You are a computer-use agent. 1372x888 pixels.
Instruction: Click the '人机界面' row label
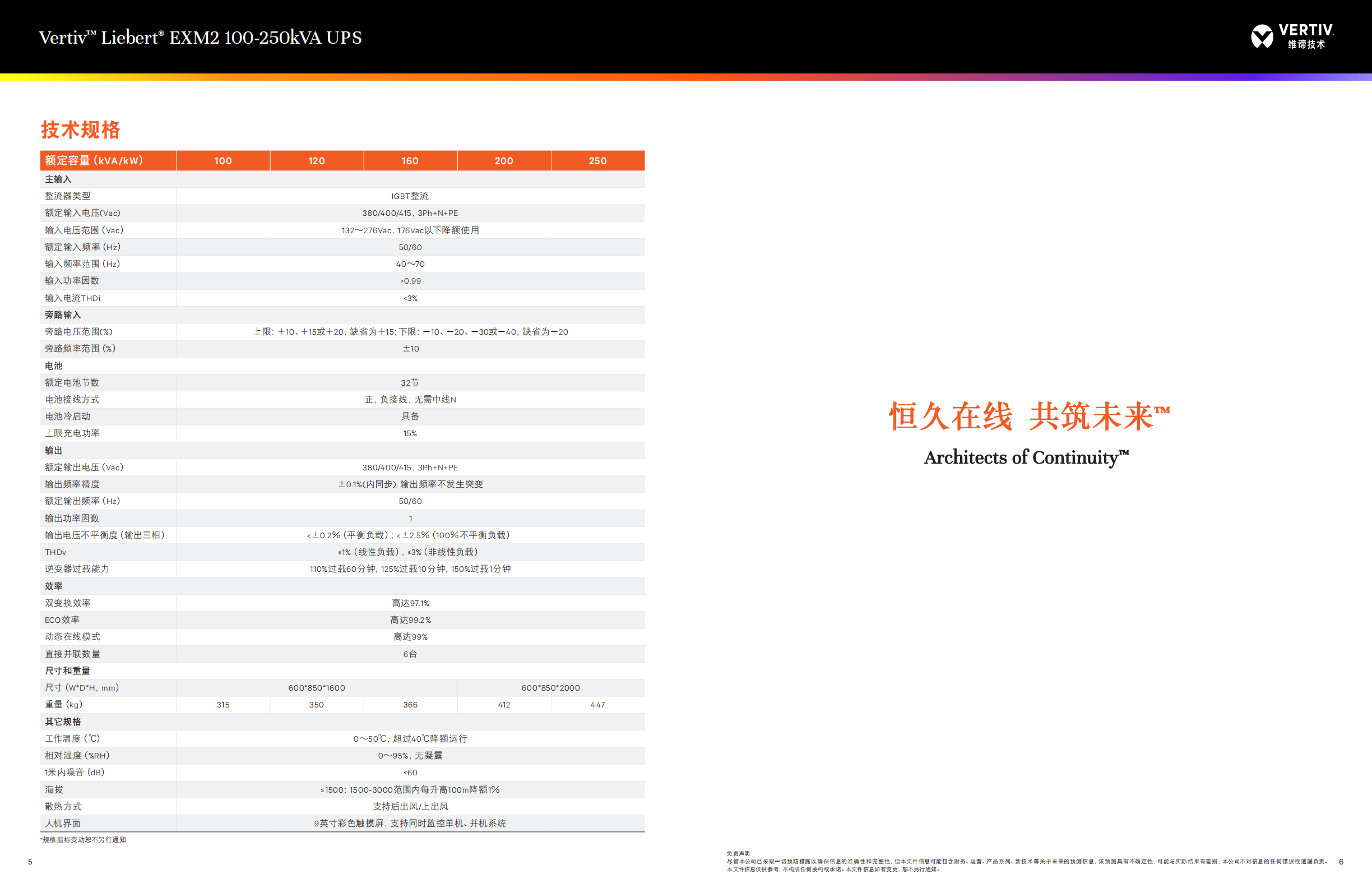coord(63,823)
